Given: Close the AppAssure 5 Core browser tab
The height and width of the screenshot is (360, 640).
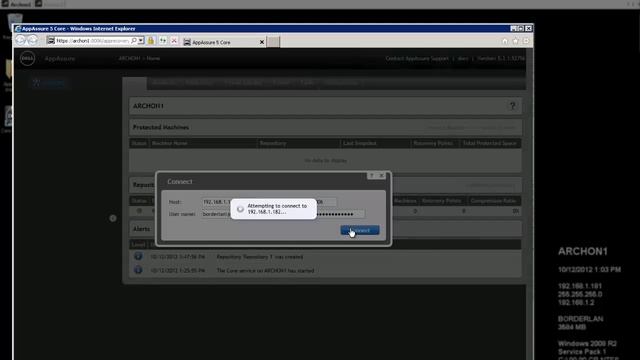Looking at the screenshot, I should pyautogui.click(x=262, y=42).
